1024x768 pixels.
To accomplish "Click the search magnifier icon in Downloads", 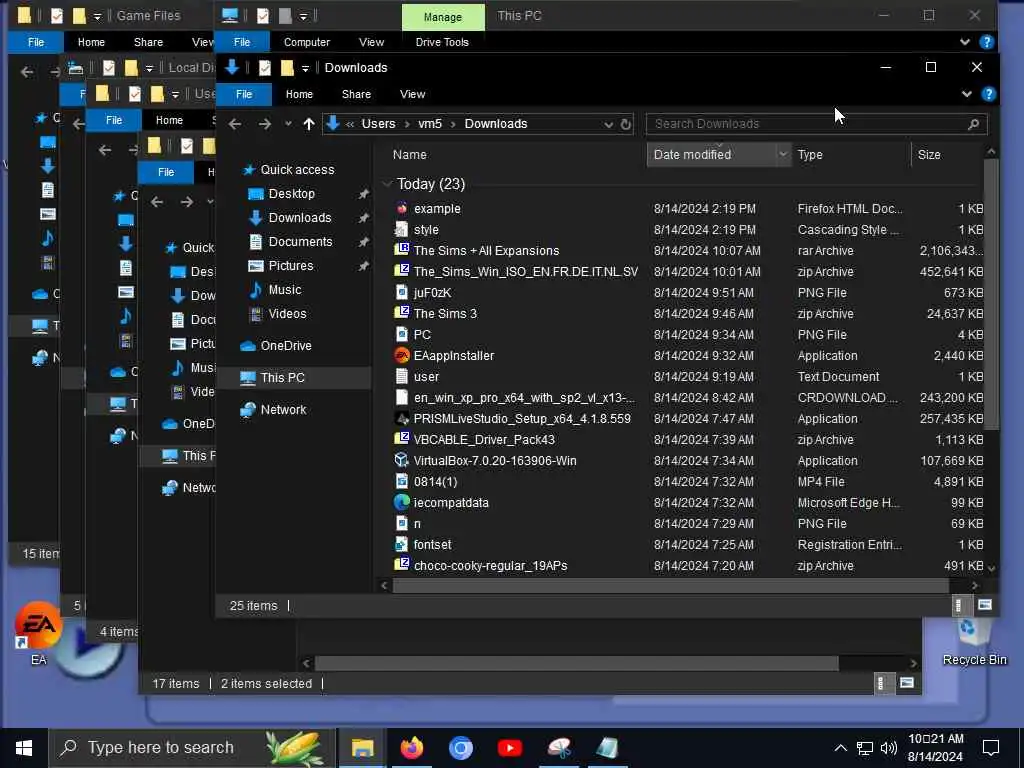I will point(973,124).
